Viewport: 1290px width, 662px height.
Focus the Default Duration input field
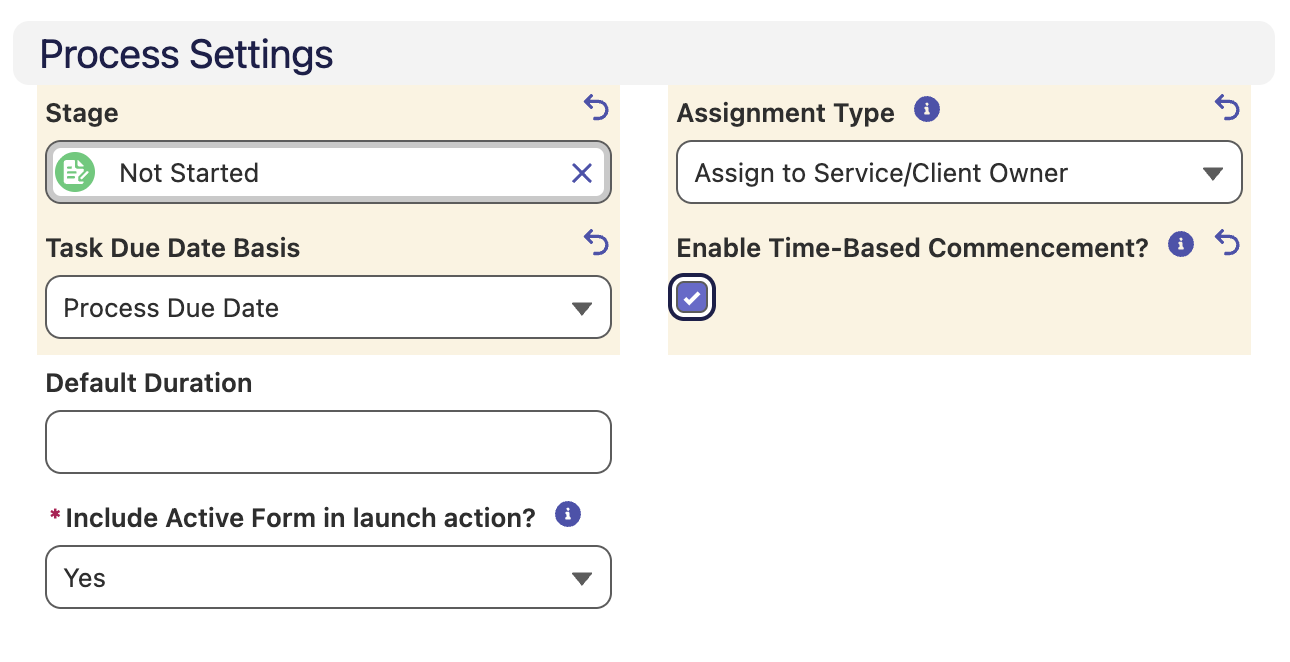(x=328, y=442)
